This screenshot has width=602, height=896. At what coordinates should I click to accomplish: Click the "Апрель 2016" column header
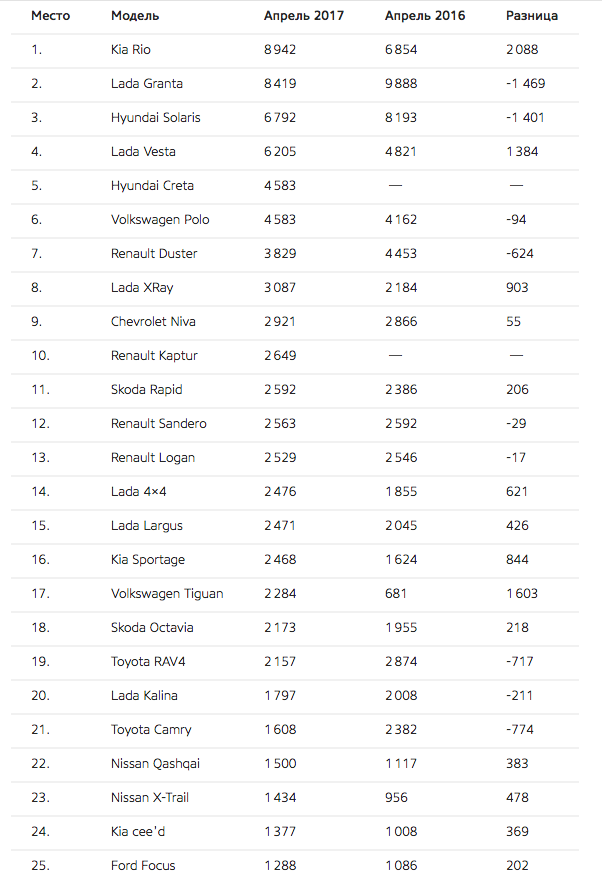point(425,16)
